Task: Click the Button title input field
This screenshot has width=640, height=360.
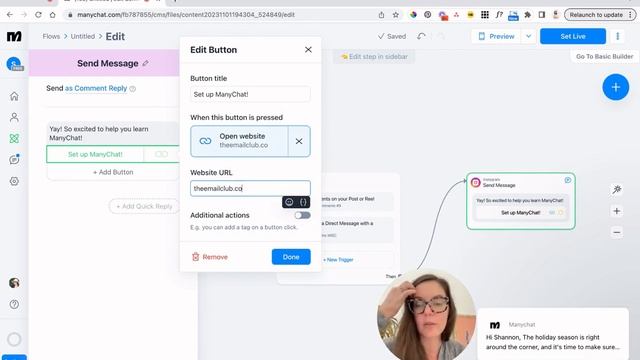Action: pos(250,94)
